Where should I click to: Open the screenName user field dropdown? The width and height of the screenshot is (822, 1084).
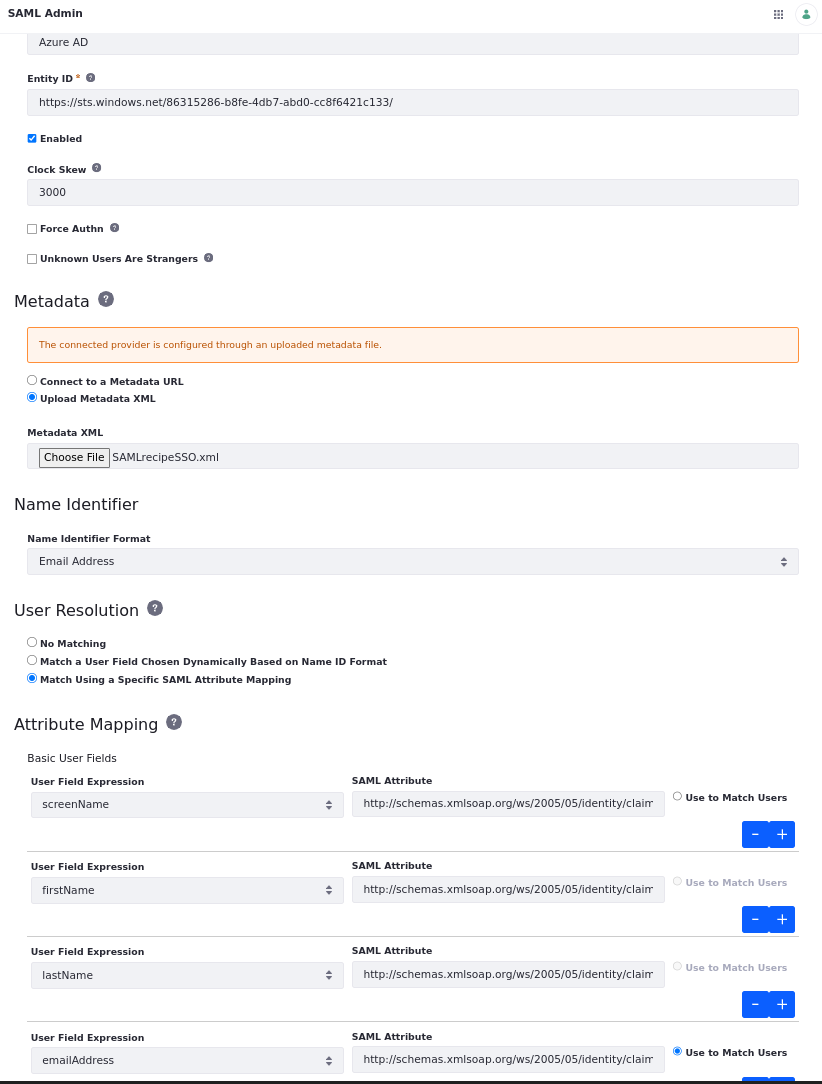coord(187,805)
